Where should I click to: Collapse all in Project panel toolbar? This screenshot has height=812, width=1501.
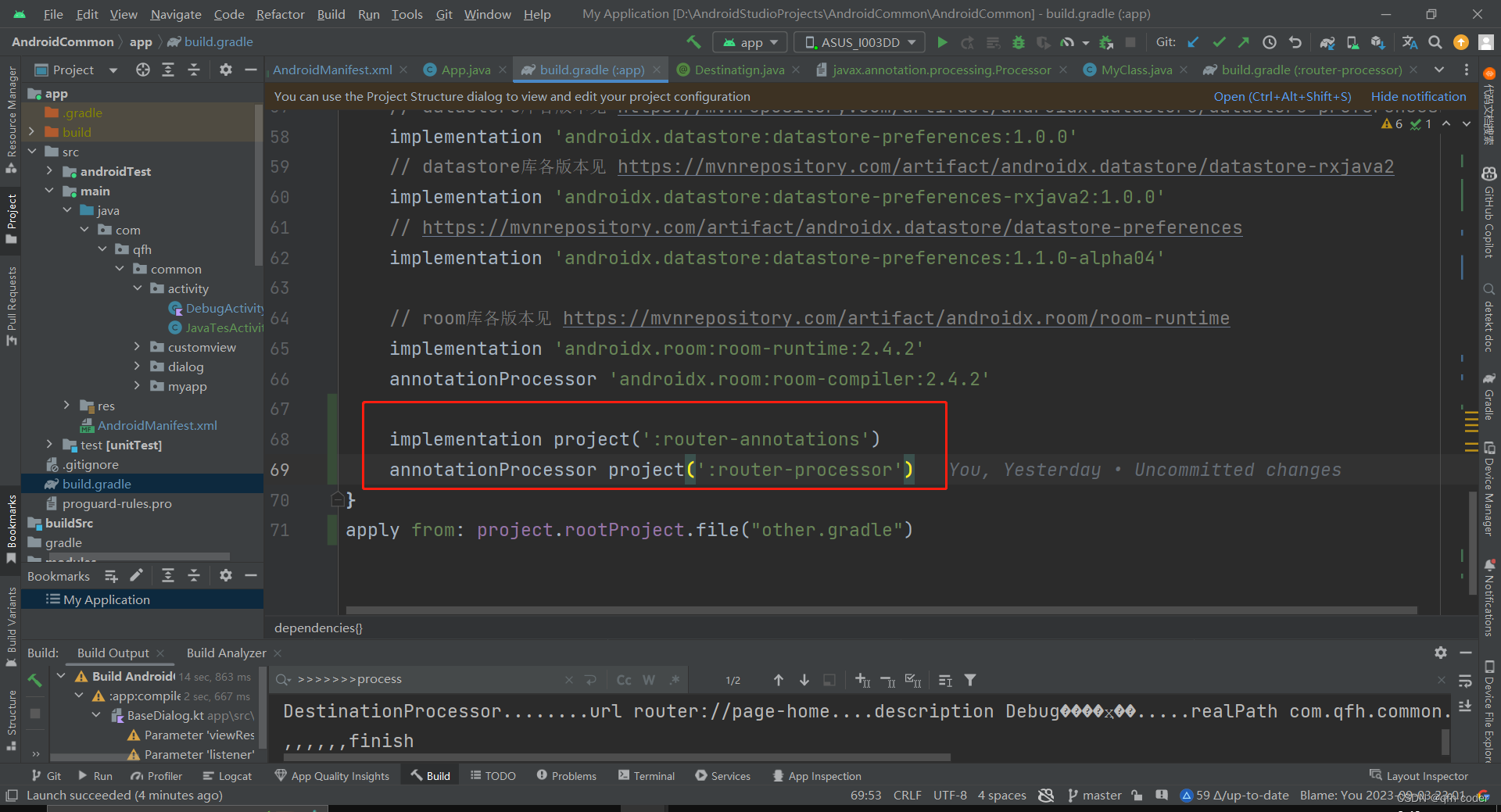tap(194, 70)
